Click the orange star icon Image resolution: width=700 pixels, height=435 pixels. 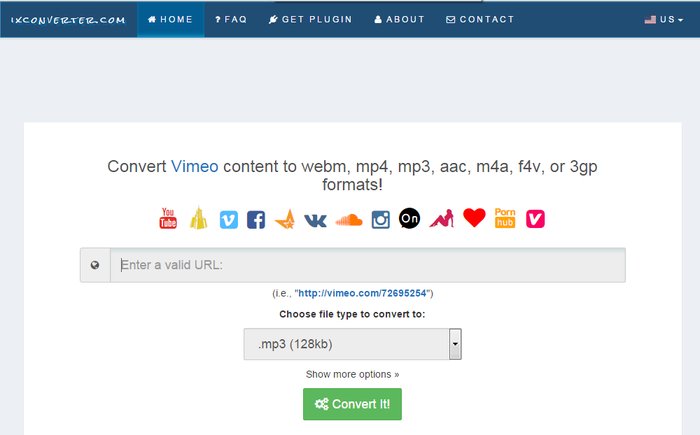(x=285, y=219)
